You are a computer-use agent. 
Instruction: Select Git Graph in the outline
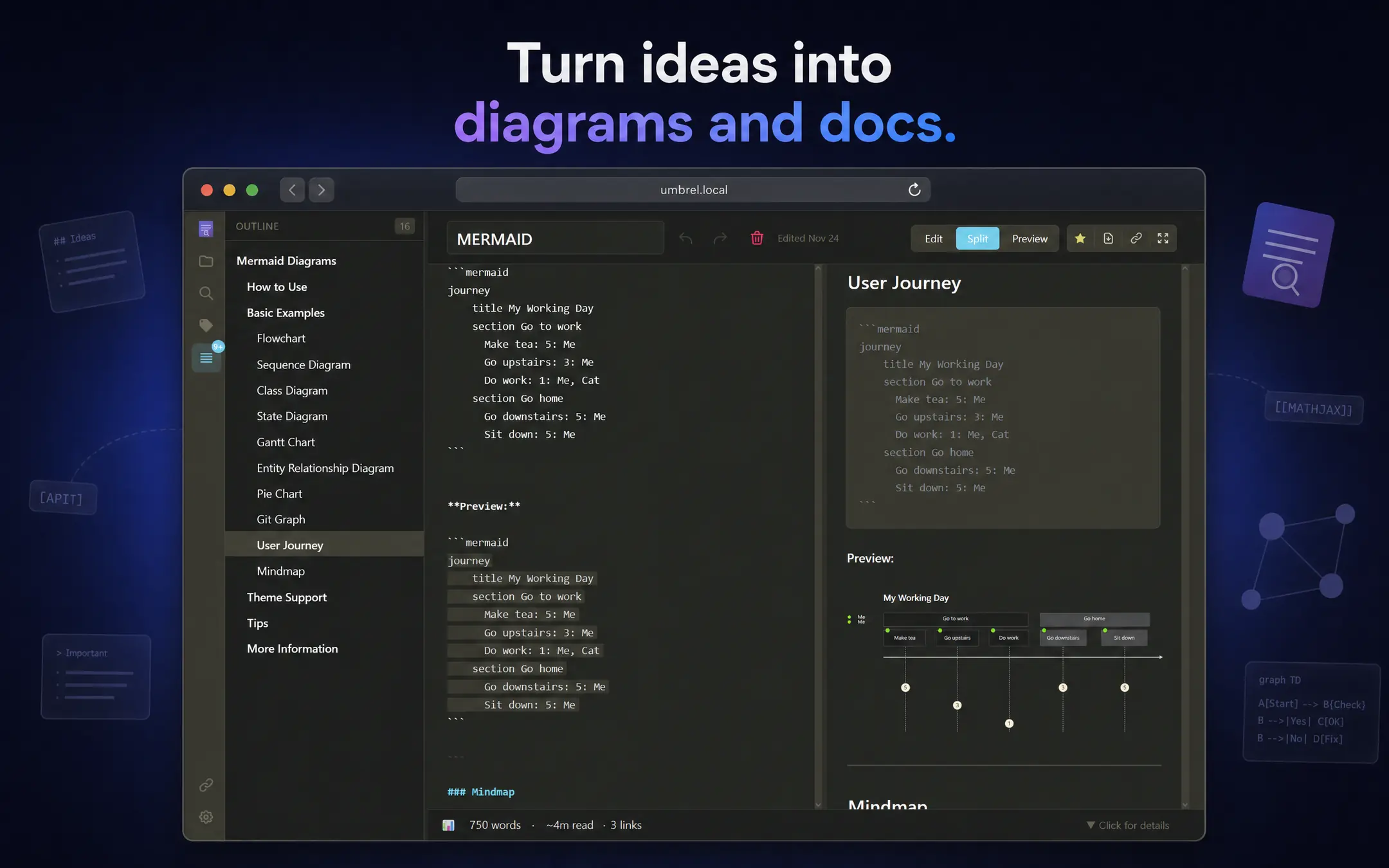[x=324, y=520]
